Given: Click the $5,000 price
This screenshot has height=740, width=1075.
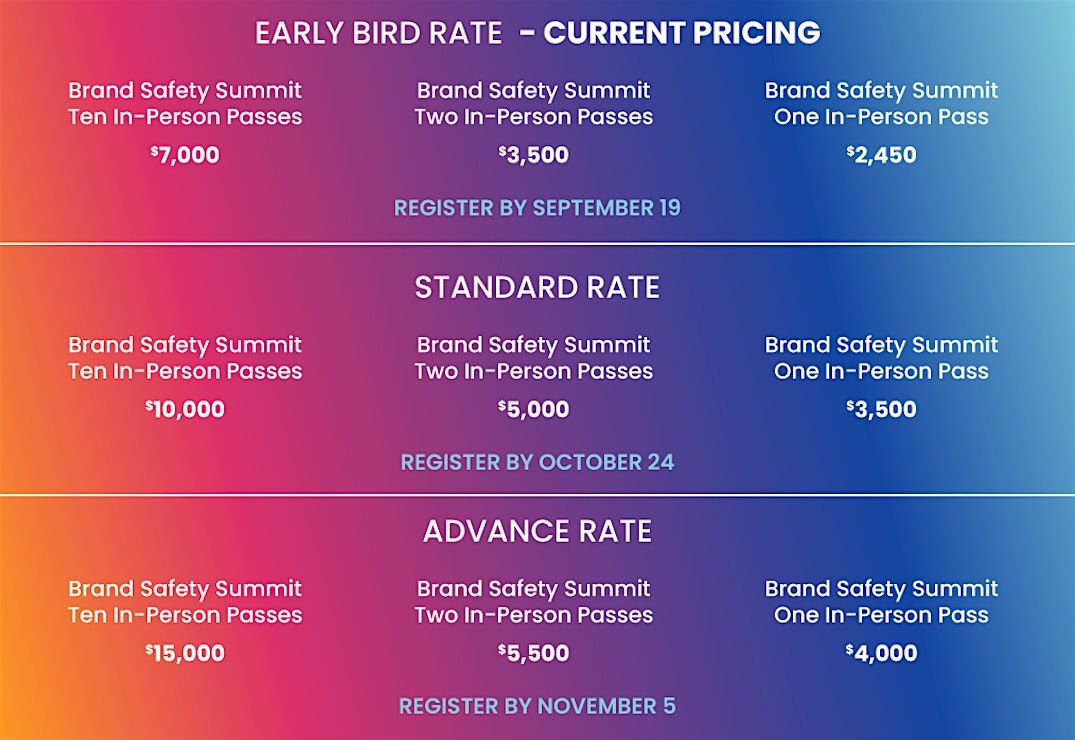Looking at the screenshot, I should point(534,409).
